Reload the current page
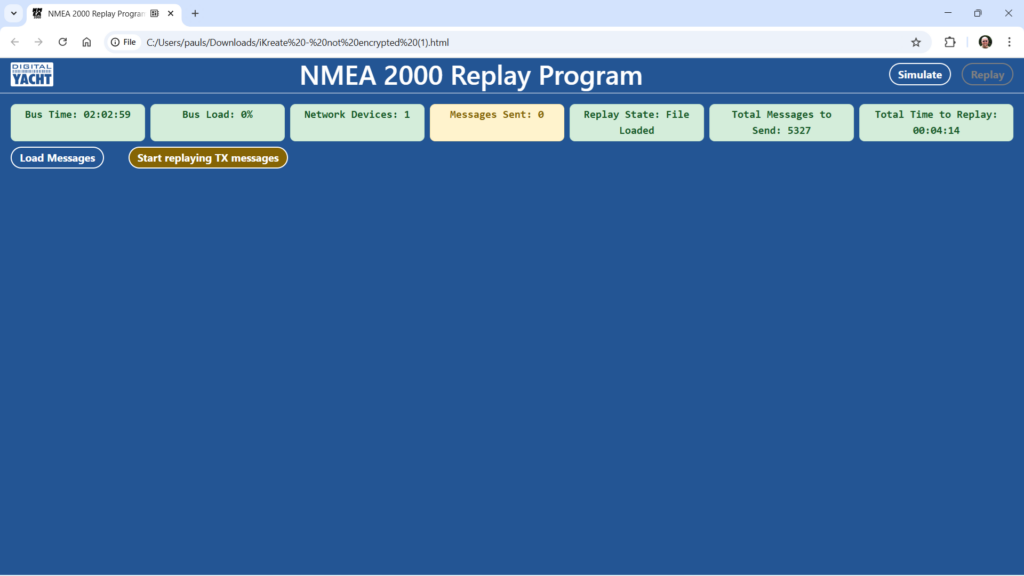 pos(63,42)
